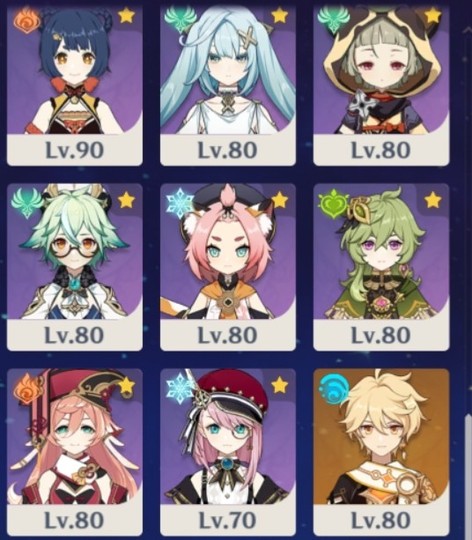
Task: Click the Pyro icon on the antlered-hat card
Action: point(27,389)
